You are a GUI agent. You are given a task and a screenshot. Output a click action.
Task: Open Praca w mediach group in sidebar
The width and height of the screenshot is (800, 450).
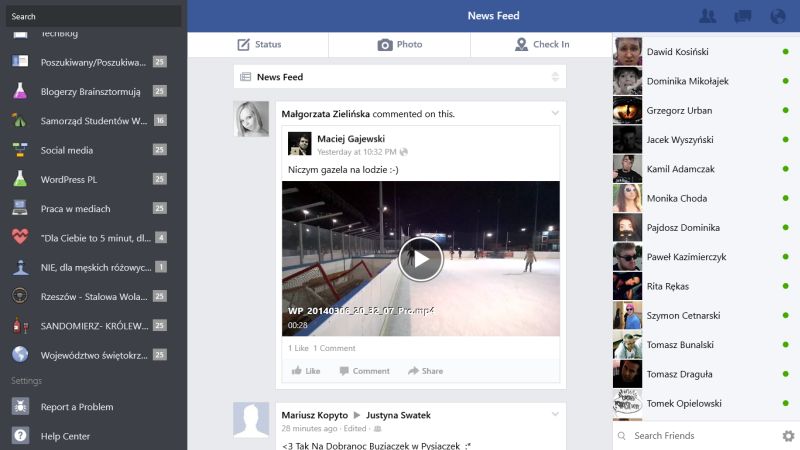[93, 208]
